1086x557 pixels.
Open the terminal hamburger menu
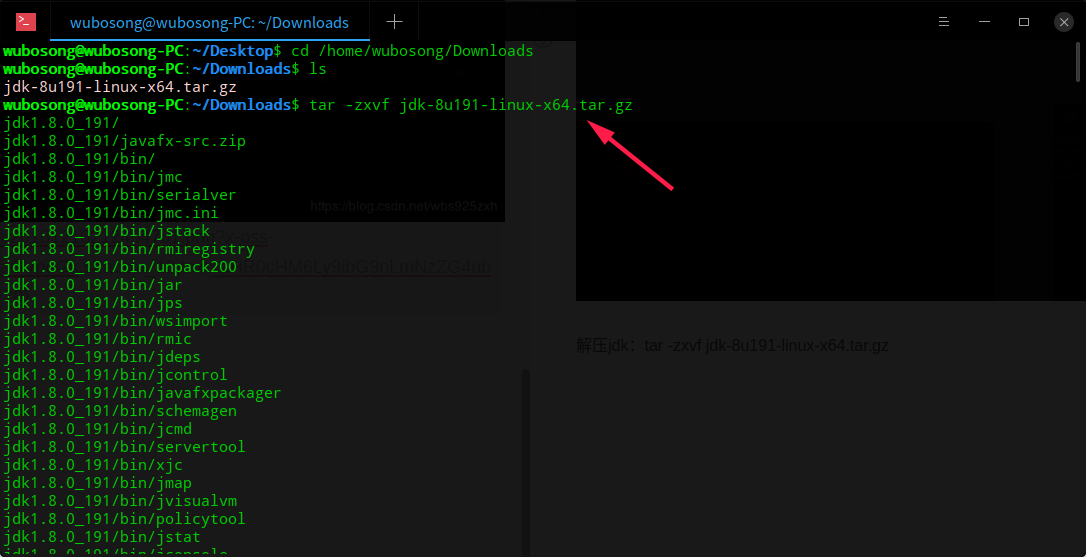click(943, 22)
